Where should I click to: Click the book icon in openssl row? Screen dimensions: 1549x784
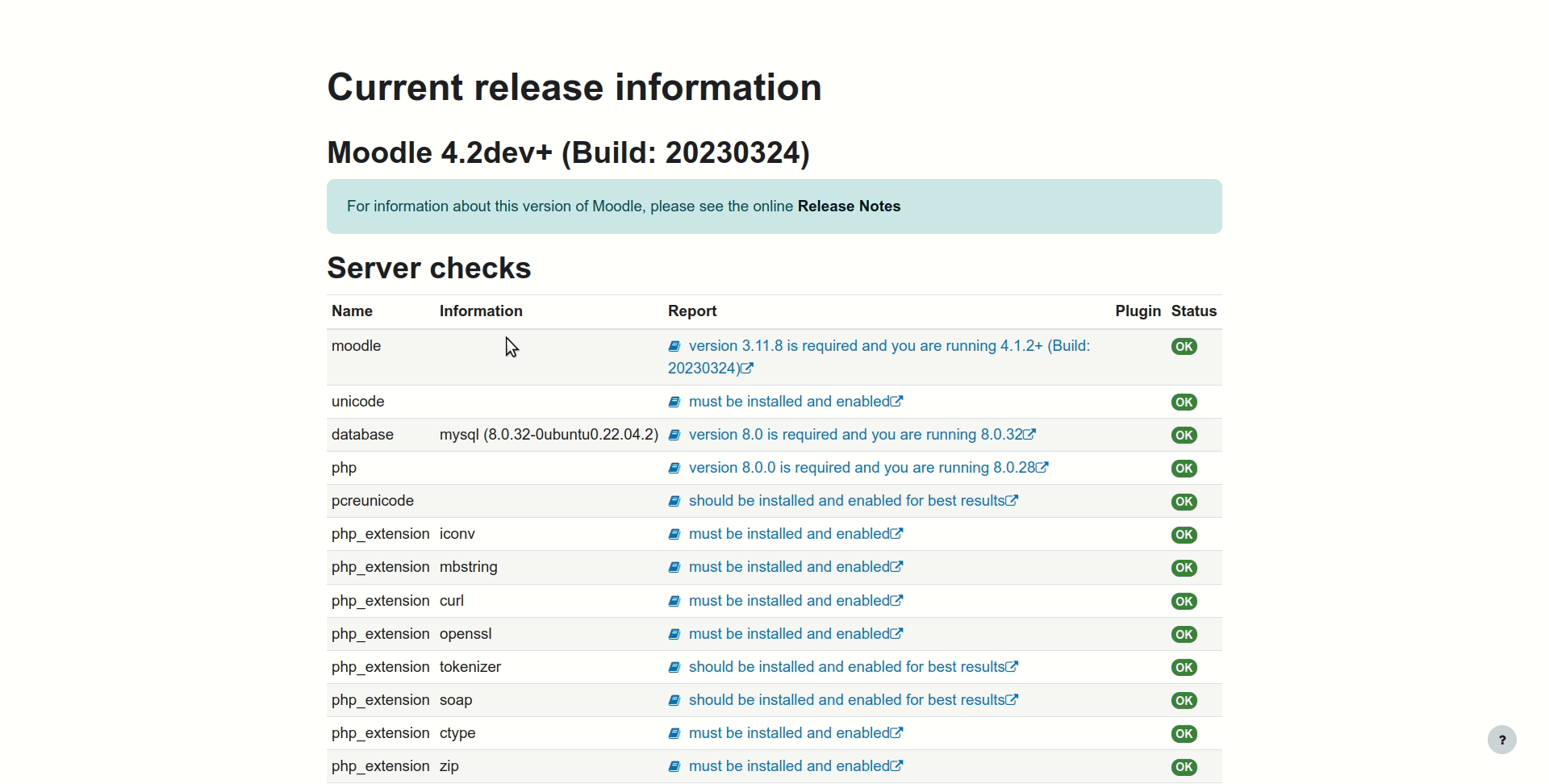(674, 635)
